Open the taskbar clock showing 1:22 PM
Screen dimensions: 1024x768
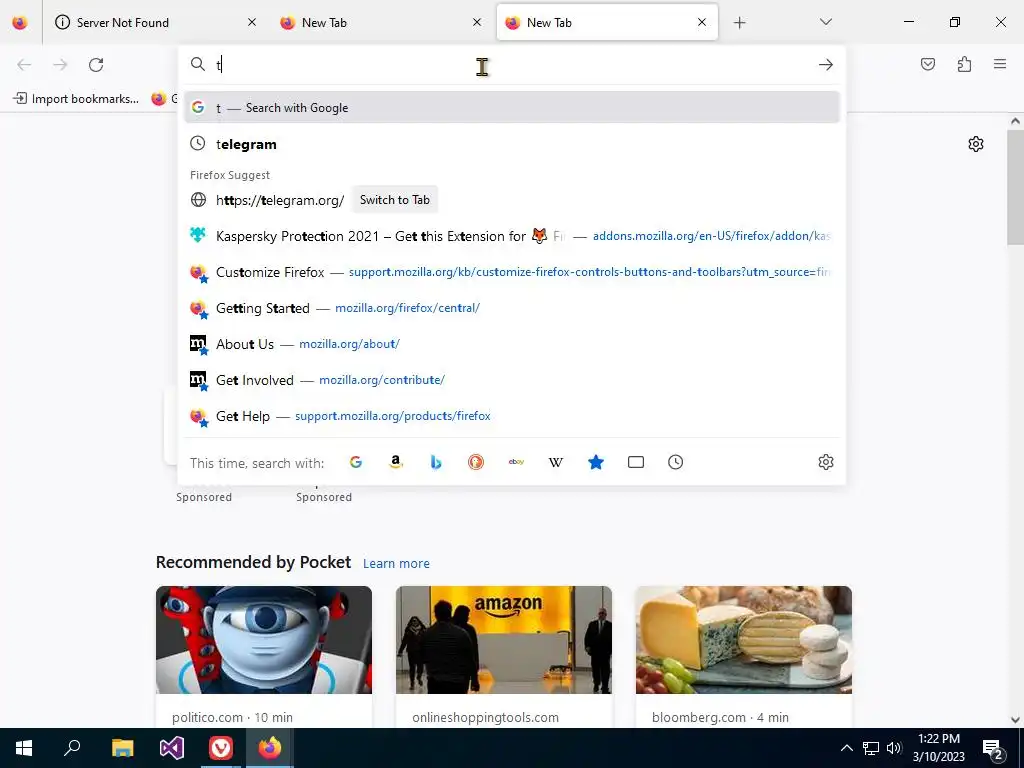tap(939, 748)
